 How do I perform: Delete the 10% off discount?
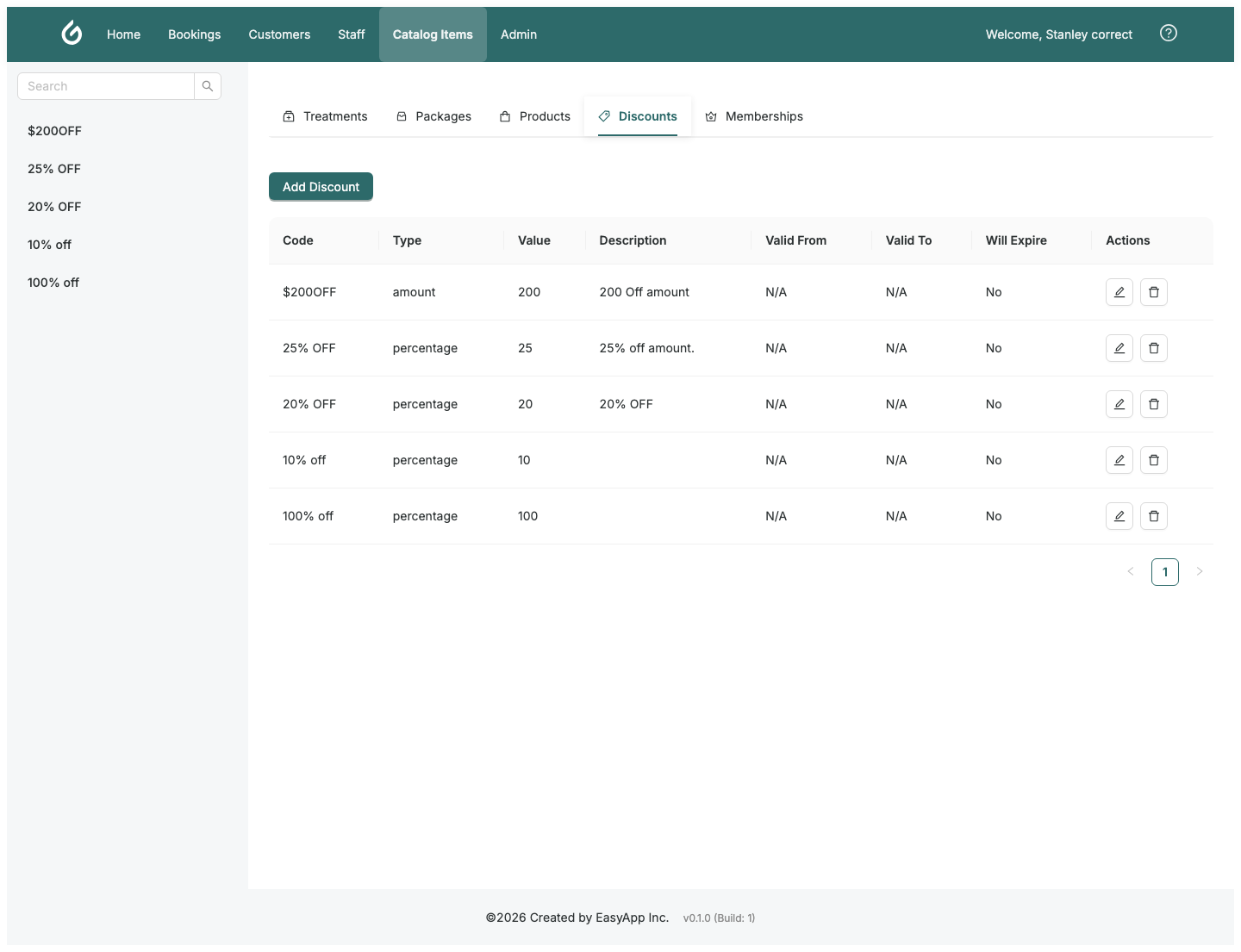point(1154,460)
